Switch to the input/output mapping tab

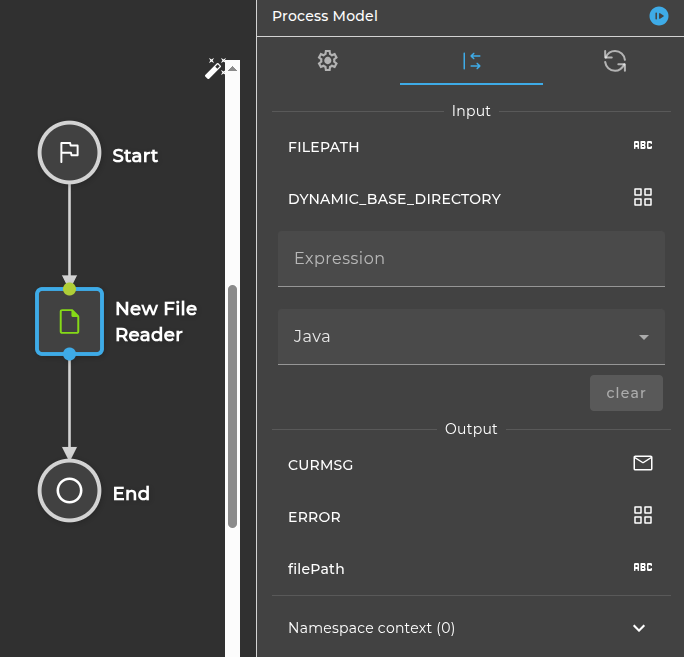click(x=471, y=61)
